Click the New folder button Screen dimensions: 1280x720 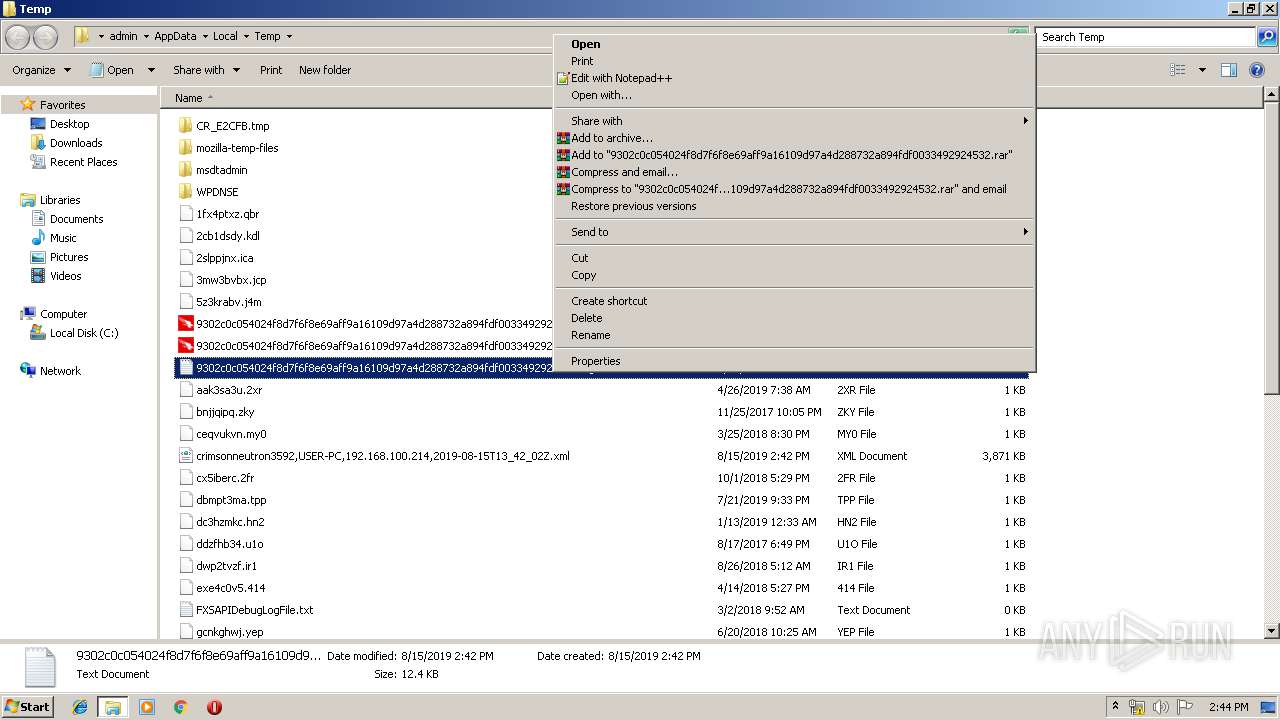pos(325,70)
